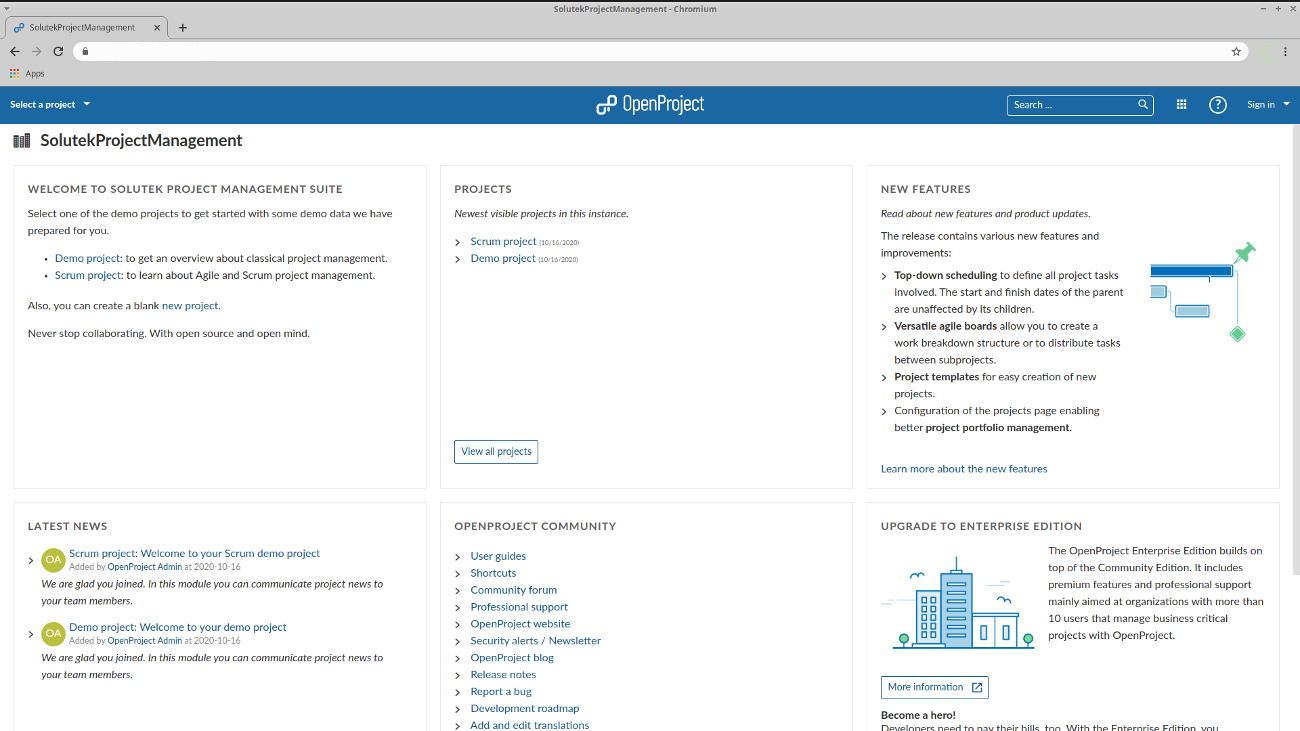Click the chevron beside Versatile agile boards
This screenshot has width=1300, height=731.
click(884, 327)
